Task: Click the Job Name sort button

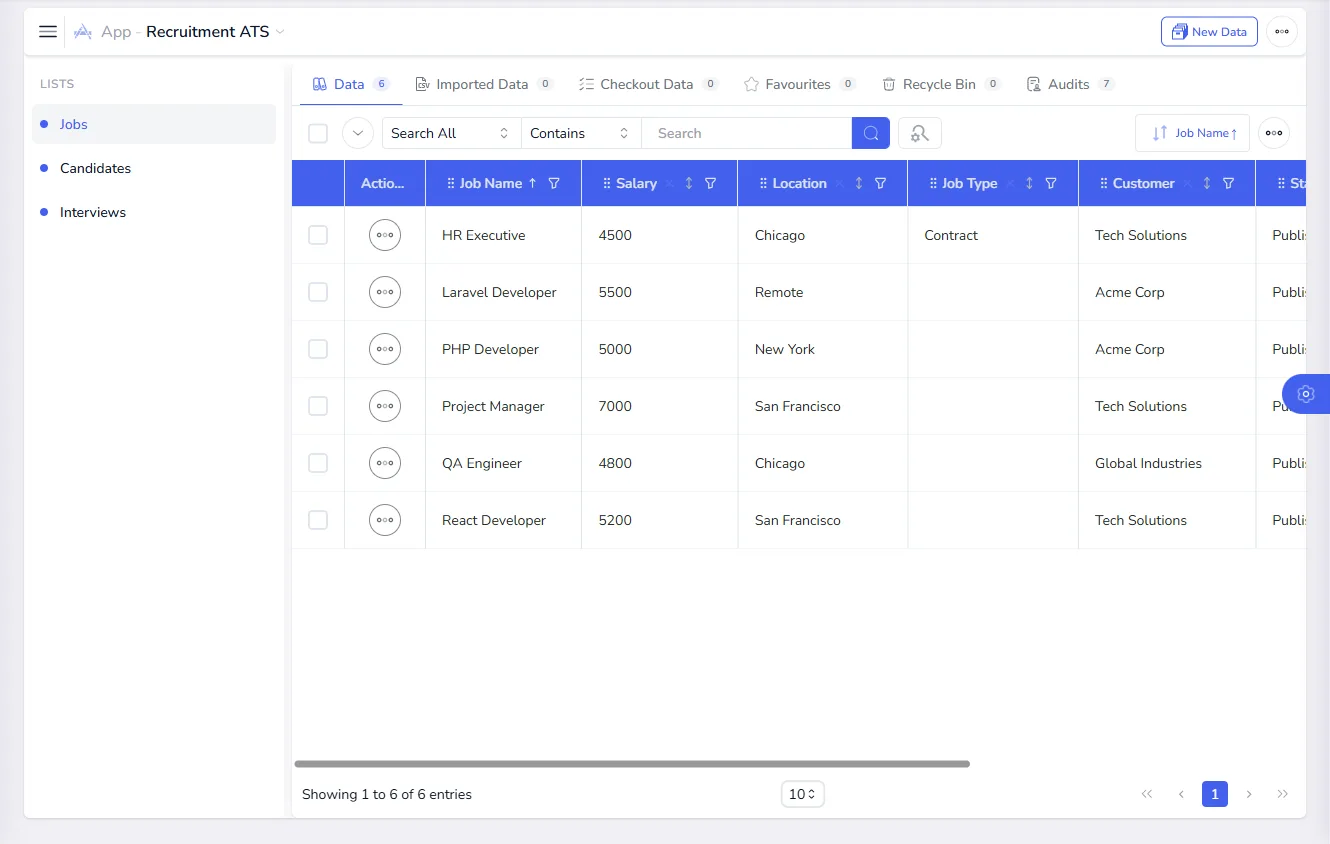Action: coord(1192,133)
